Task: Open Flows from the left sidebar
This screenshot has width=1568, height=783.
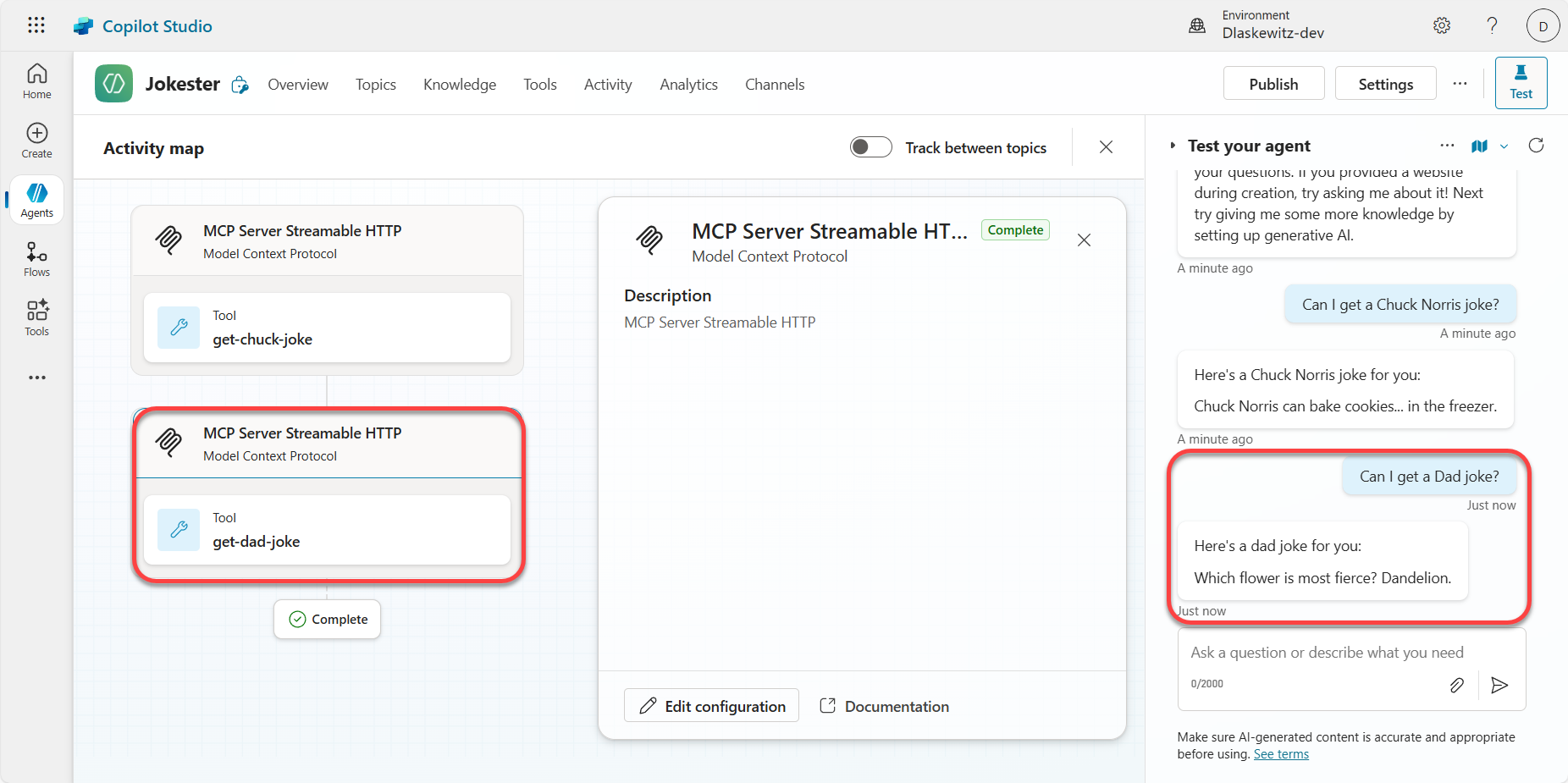Action: [36, 259]
